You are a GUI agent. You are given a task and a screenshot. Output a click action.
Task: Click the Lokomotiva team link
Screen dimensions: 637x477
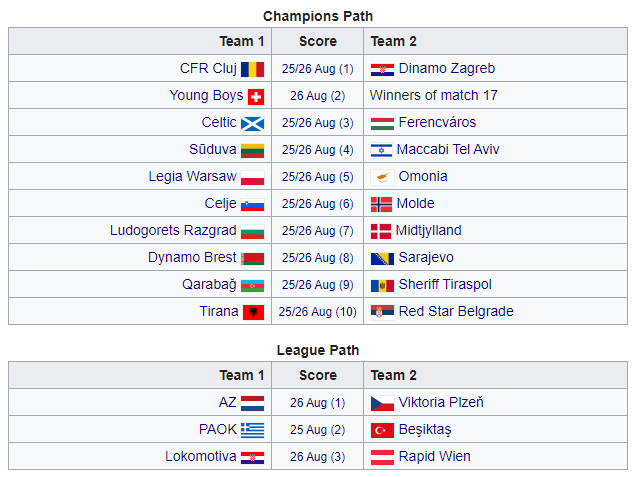pyautogui.click(x=201, y=457)
